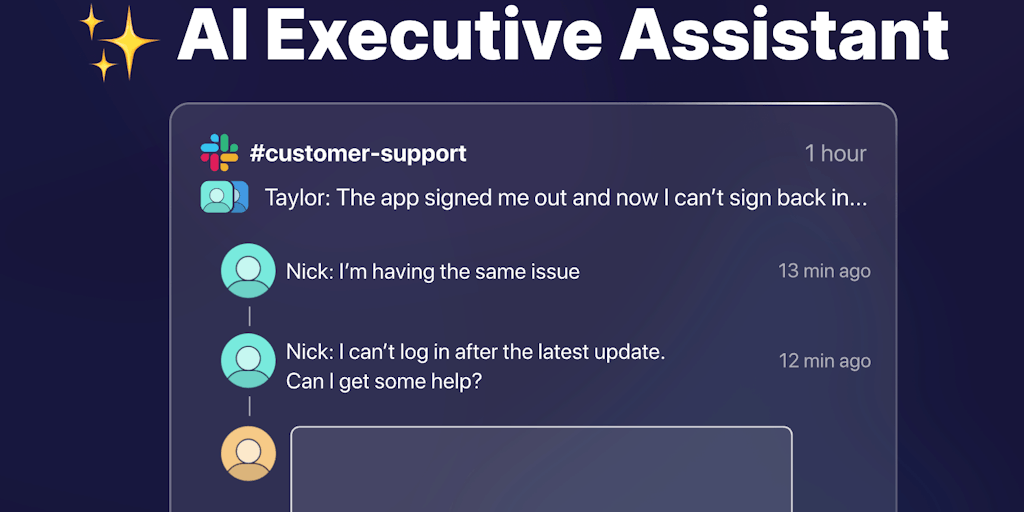Click the 1 hour timestamp
The width and height of the screenshot is (1024, 512).
[x=835, y=154]
